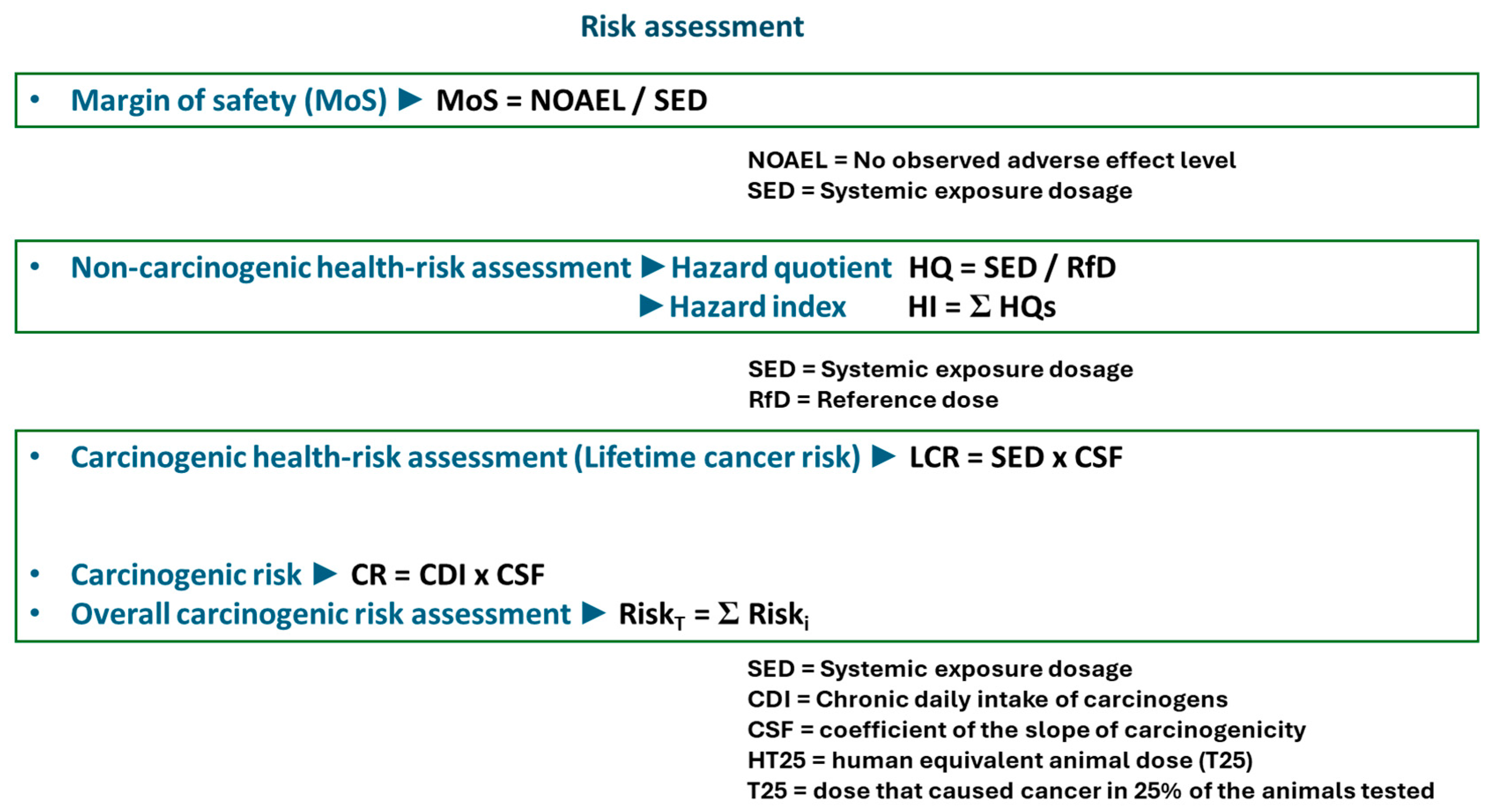This screenshot has width=1492, height=812.
Task: Click the NOAEL definition line
Action: click(991, 160)
